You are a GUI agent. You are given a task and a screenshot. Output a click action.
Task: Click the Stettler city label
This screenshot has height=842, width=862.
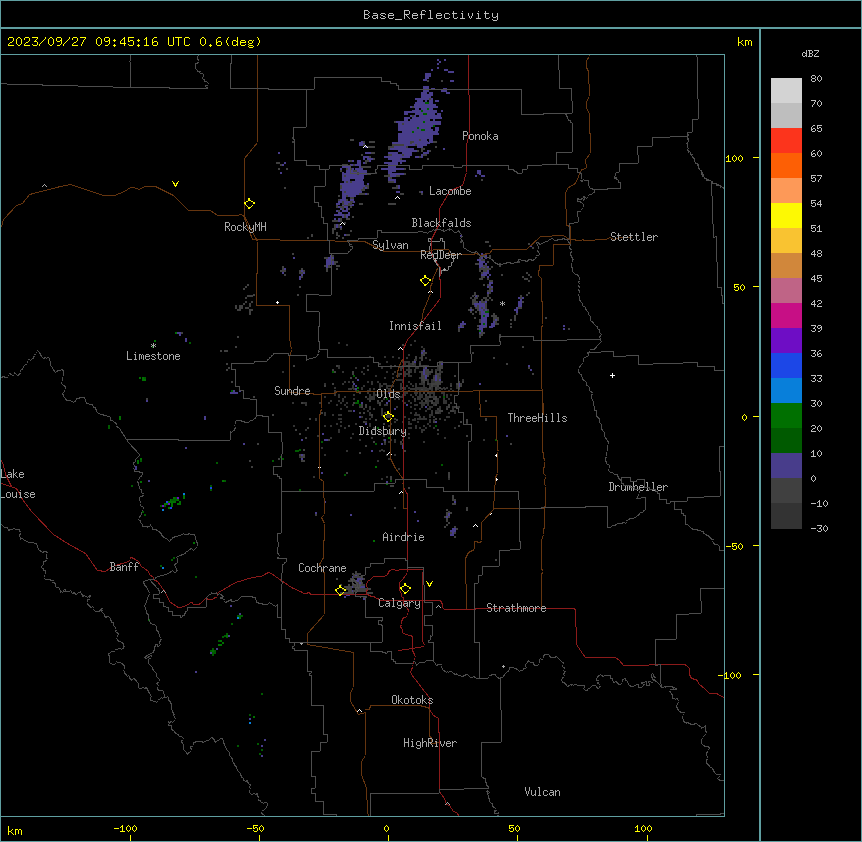tap(633, 237)
